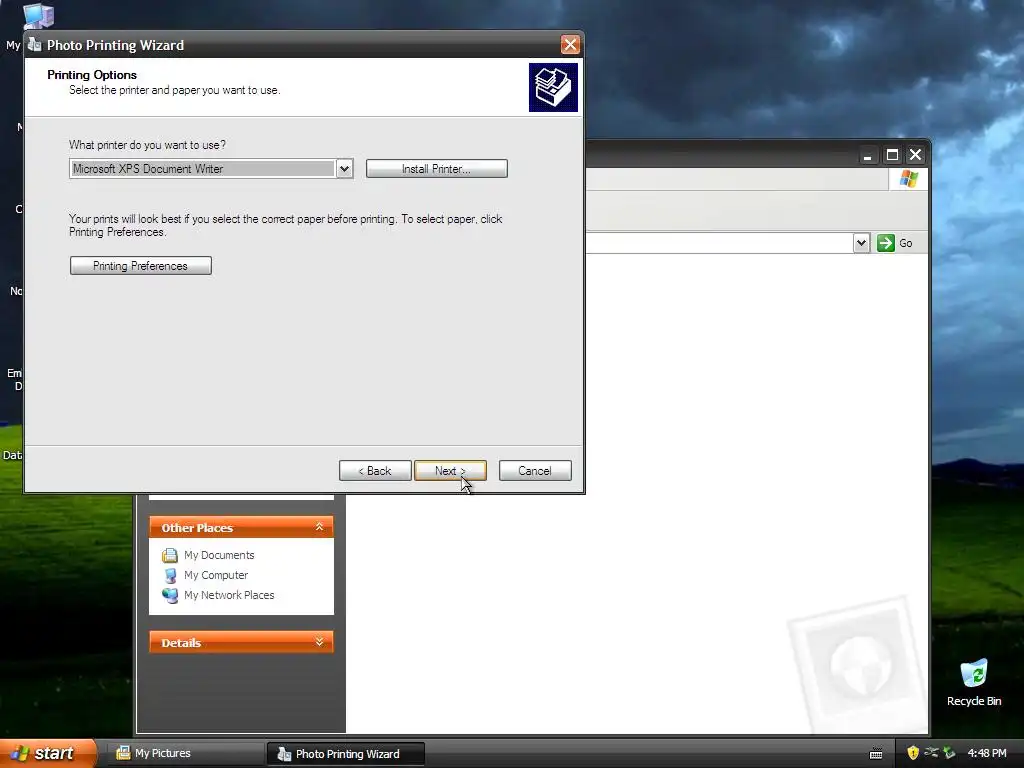Switch to Photo Printing Wizard taskbar button

346,754
